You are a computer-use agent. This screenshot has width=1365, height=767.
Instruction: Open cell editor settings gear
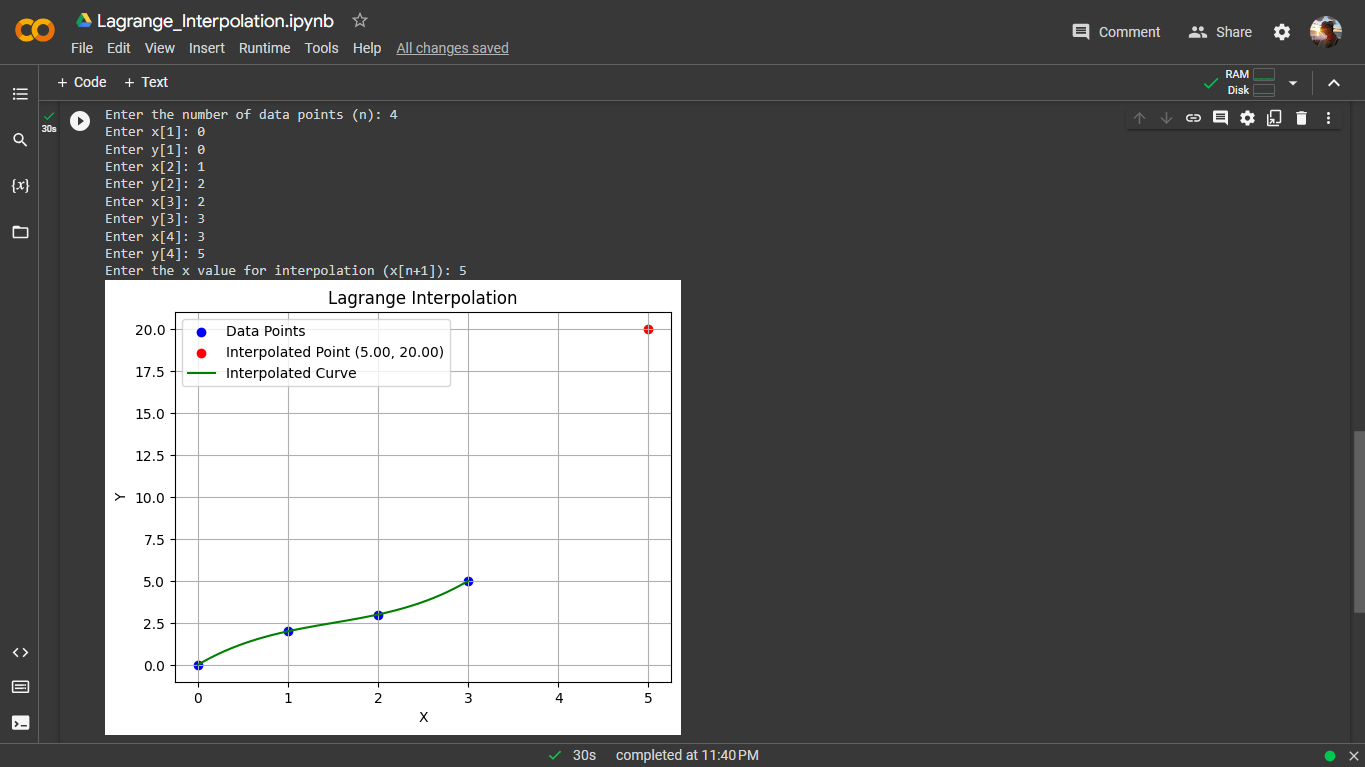(x=1247, y=118)
